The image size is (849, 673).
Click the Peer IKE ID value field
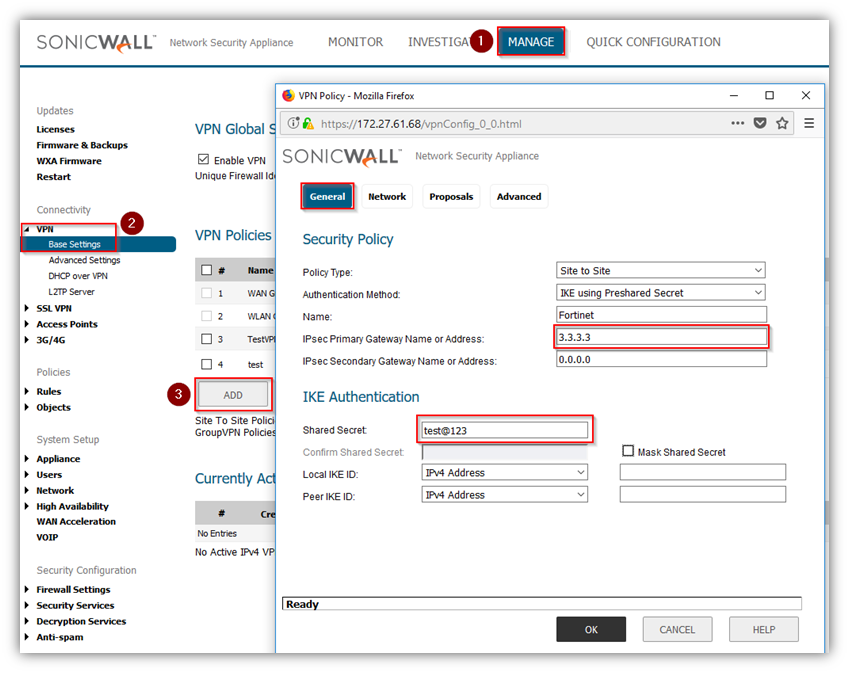pos(702,494)
